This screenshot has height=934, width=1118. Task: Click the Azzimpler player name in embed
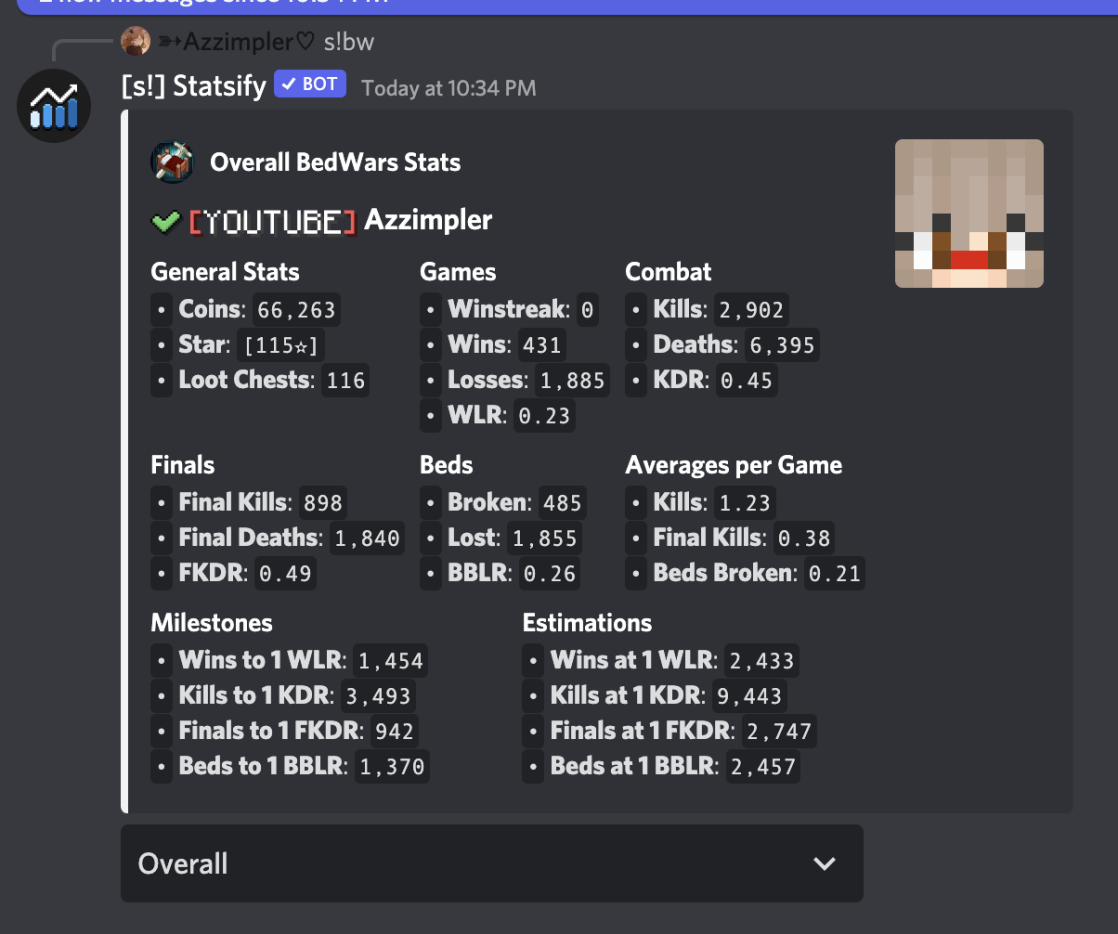pyautogui.click(x=428, y=220)
